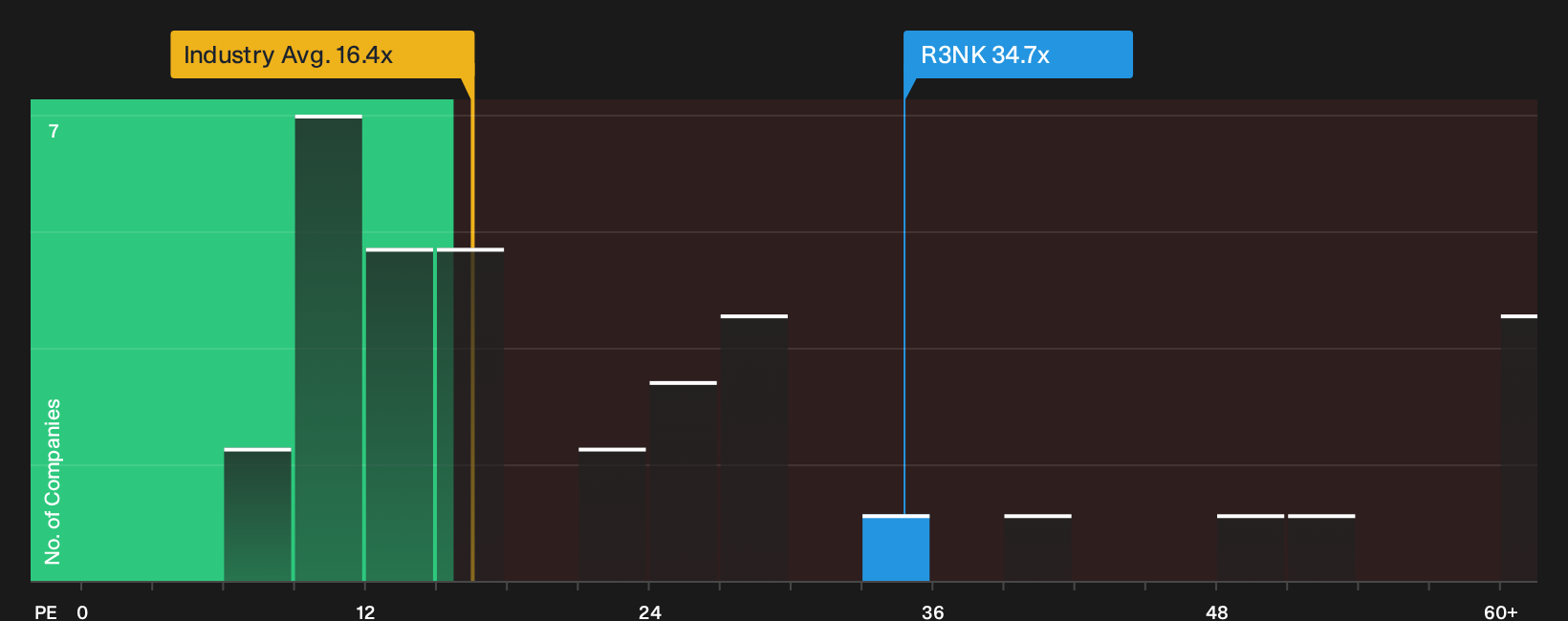Click the x-axis value 36

tap(933, 612)
